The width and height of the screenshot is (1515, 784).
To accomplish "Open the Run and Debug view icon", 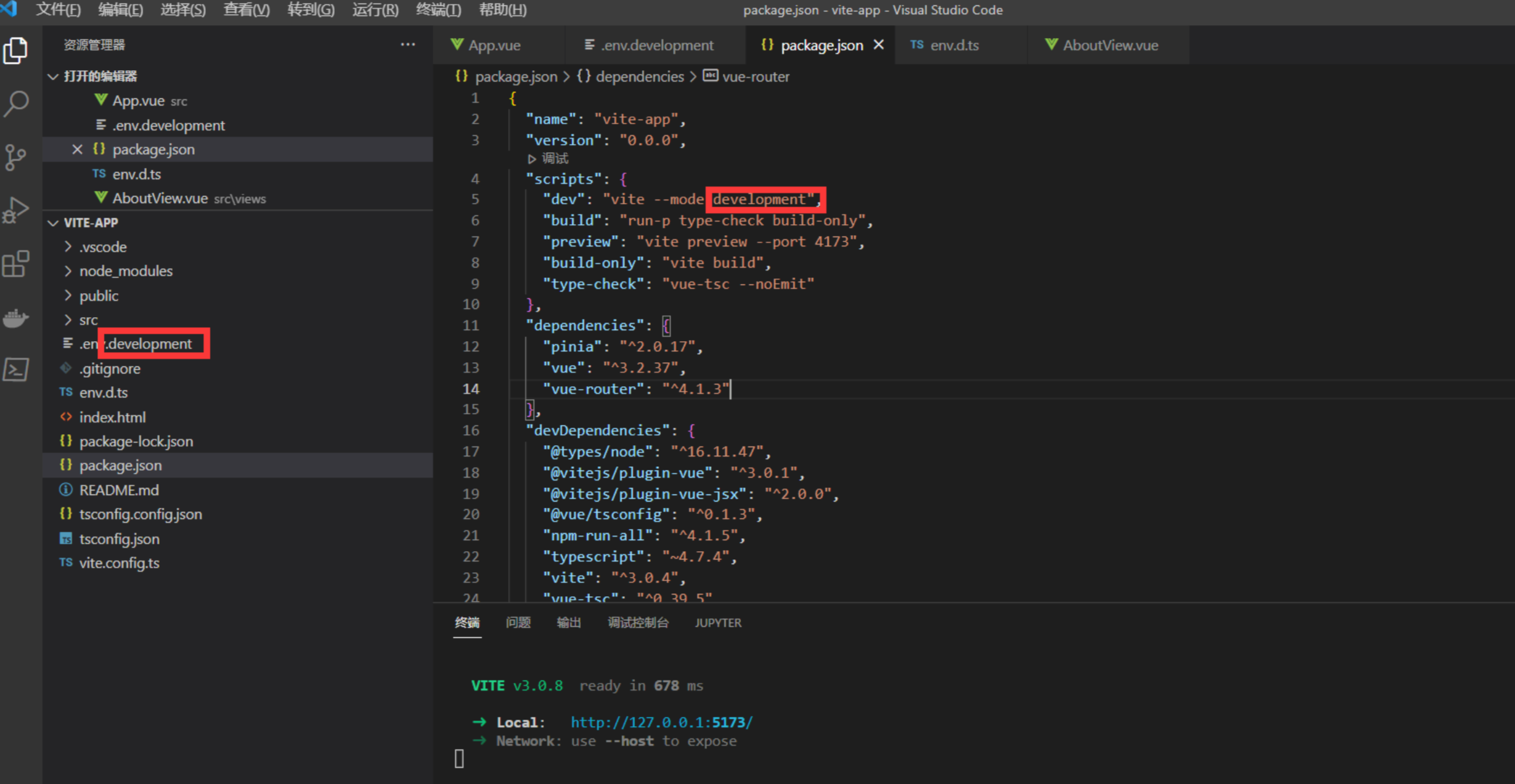I will point(16,210).
